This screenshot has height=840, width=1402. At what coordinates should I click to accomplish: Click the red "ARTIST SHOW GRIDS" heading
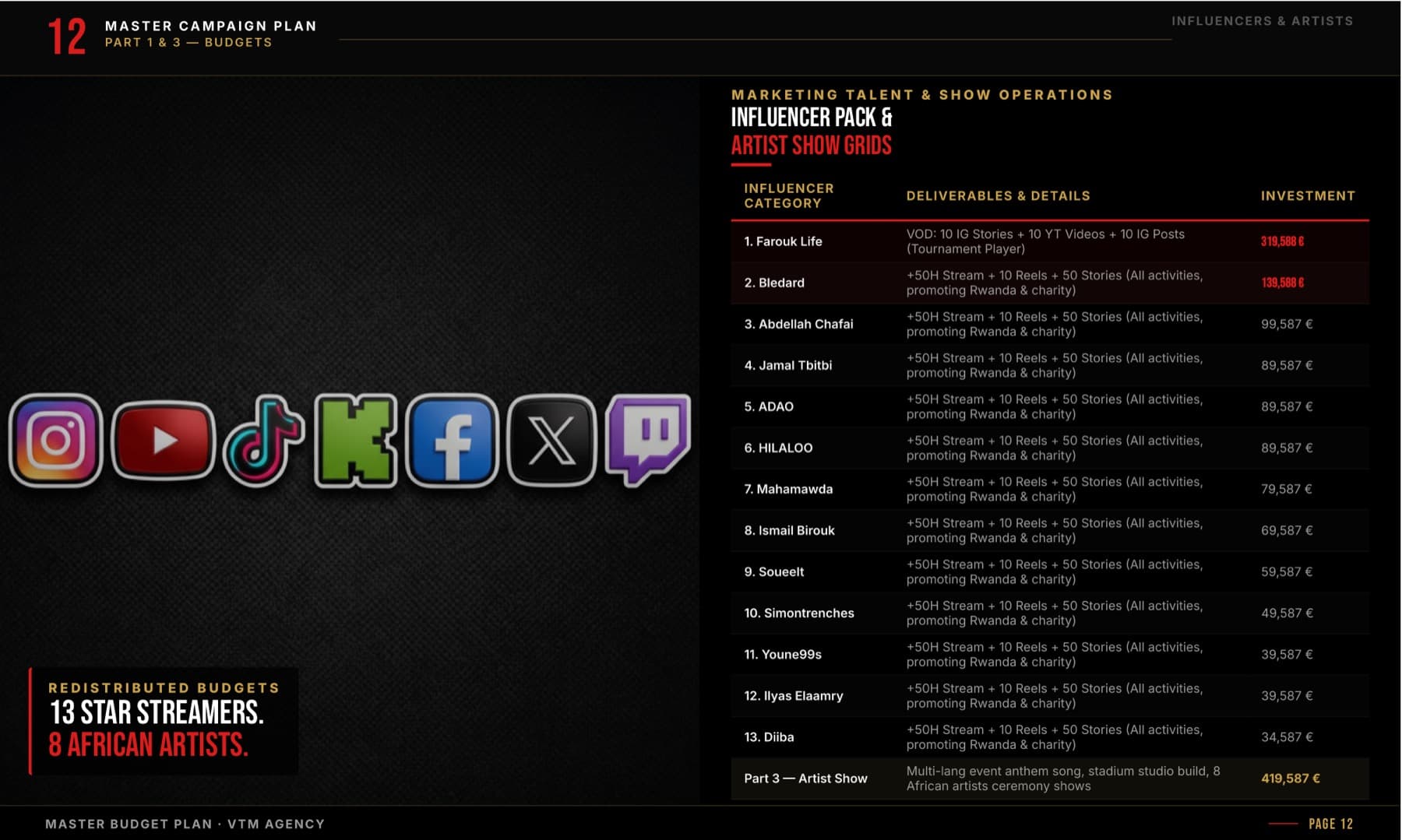click(812, 146)
